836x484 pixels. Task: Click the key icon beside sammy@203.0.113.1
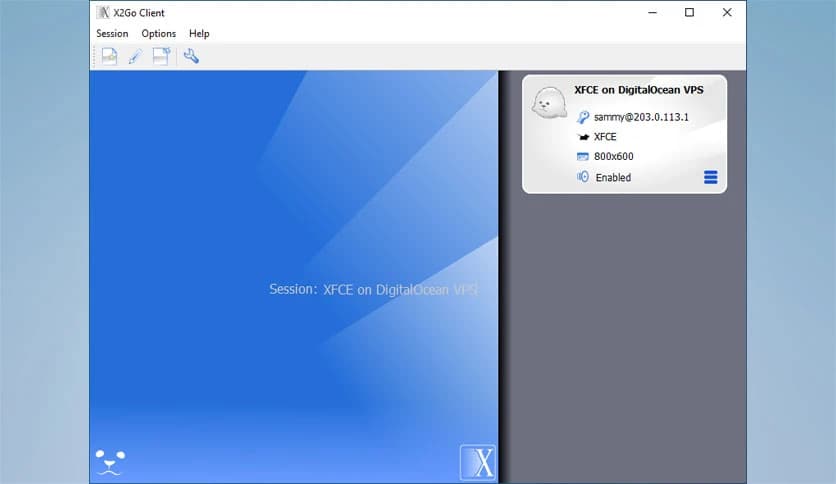(583, 117)
